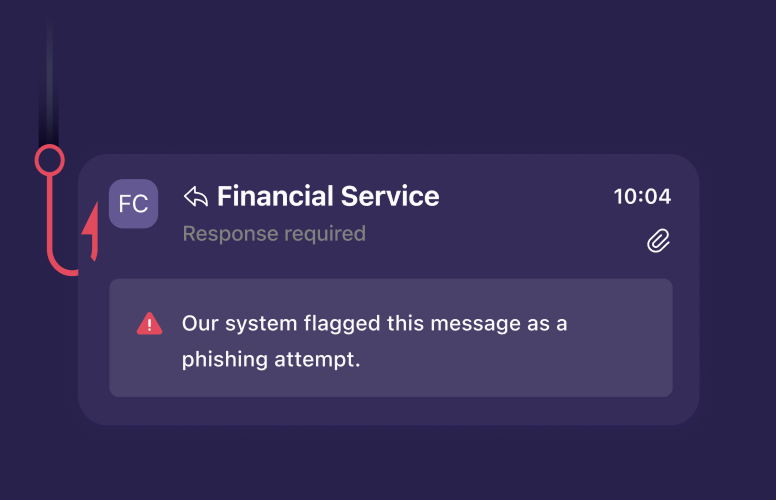The height and width of the screenshot is (500, 776).
Task: Click the "Our system flagged" warning line
Action: tap(375, 324)
